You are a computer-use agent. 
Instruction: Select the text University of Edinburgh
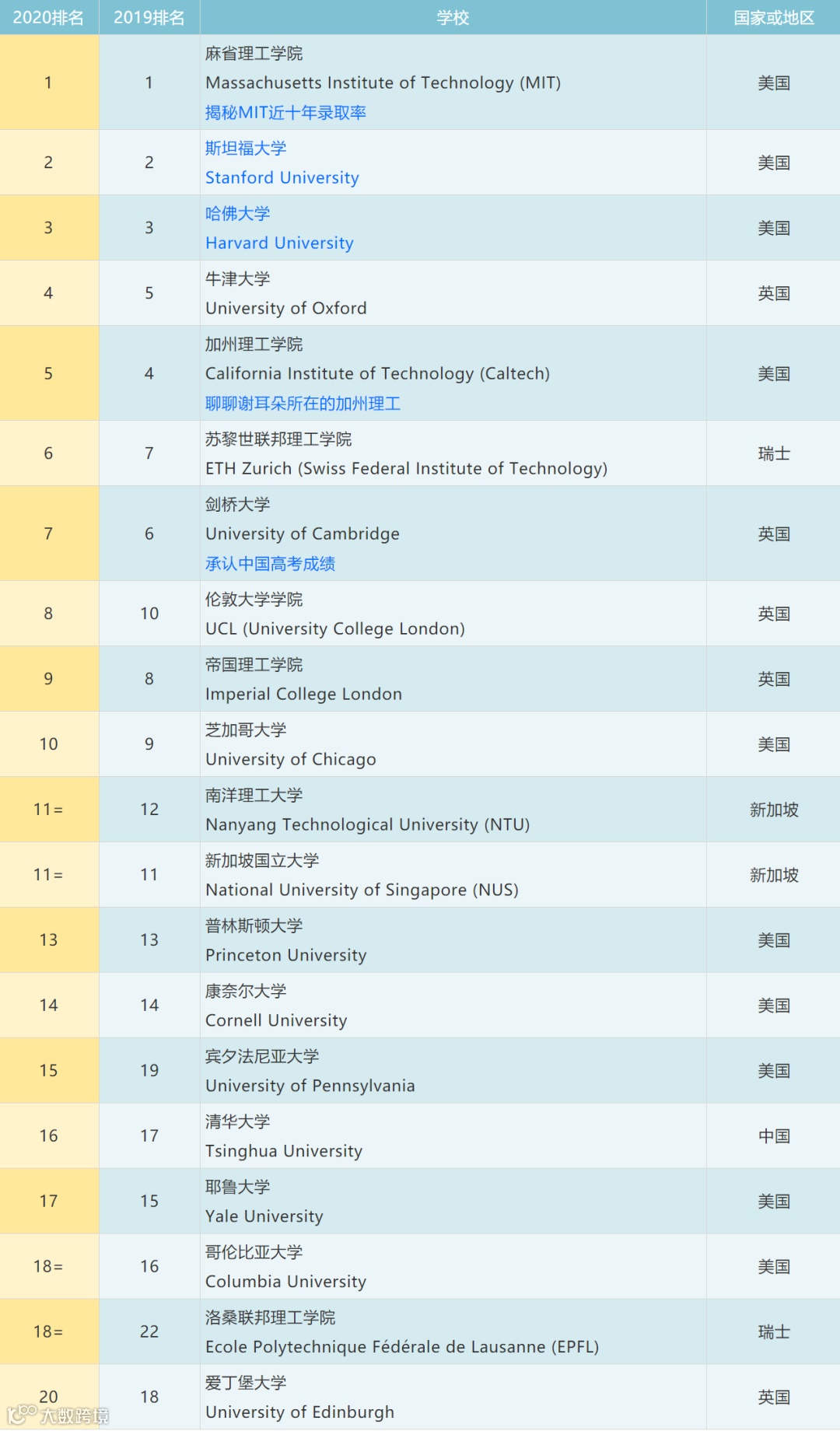[x=299, y=1413]
